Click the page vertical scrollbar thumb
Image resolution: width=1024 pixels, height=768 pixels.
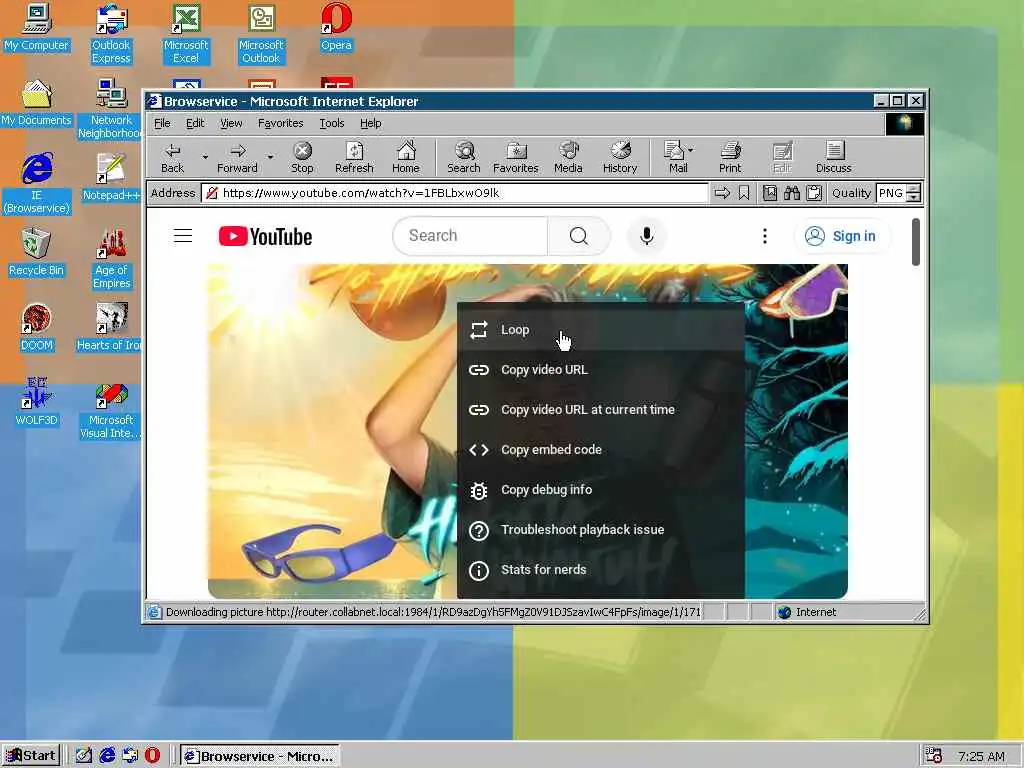coord(916,242)
